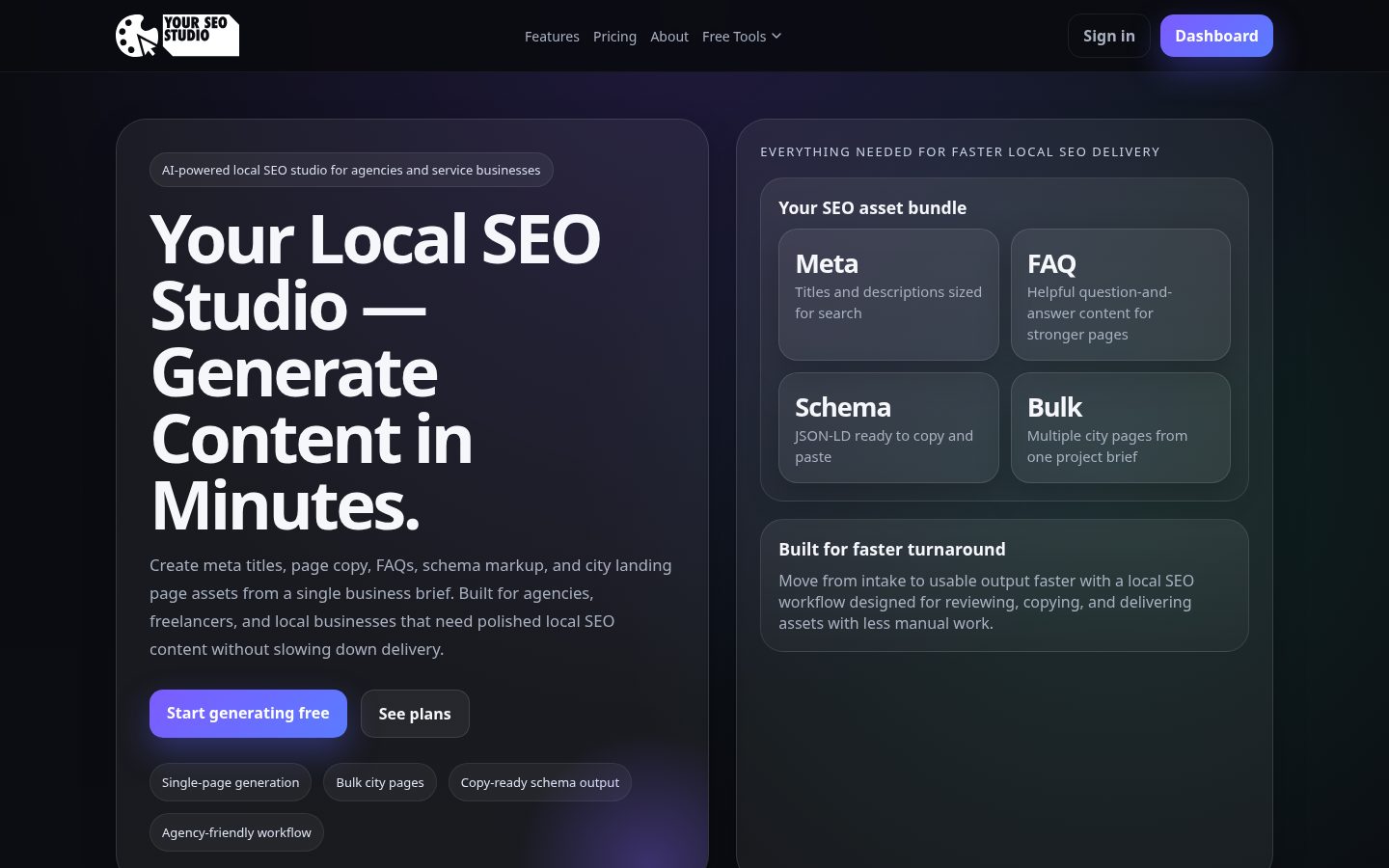The image size is (1389, 868).
Task: Open the Features nav link
Action: click(552, 37)
